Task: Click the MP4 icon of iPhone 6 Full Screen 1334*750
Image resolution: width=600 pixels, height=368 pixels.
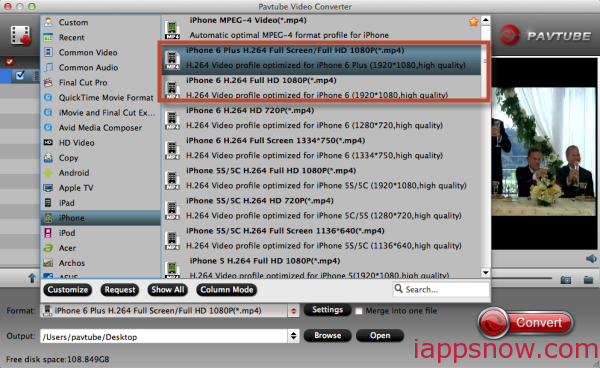Action: 172,150
